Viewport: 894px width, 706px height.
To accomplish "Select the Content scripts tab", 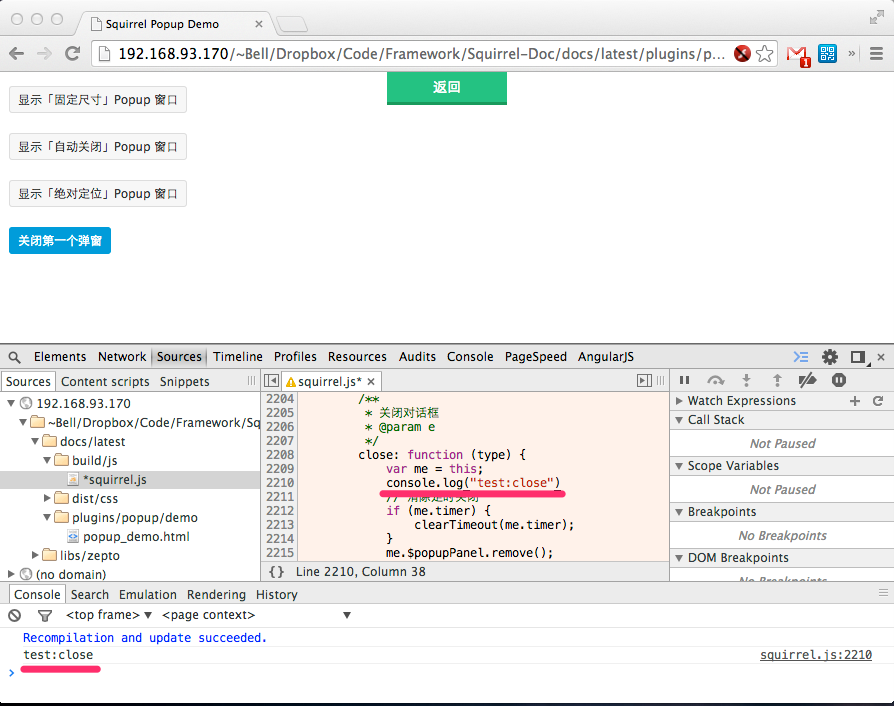I will pyautogui.click(x=105, y=382).
